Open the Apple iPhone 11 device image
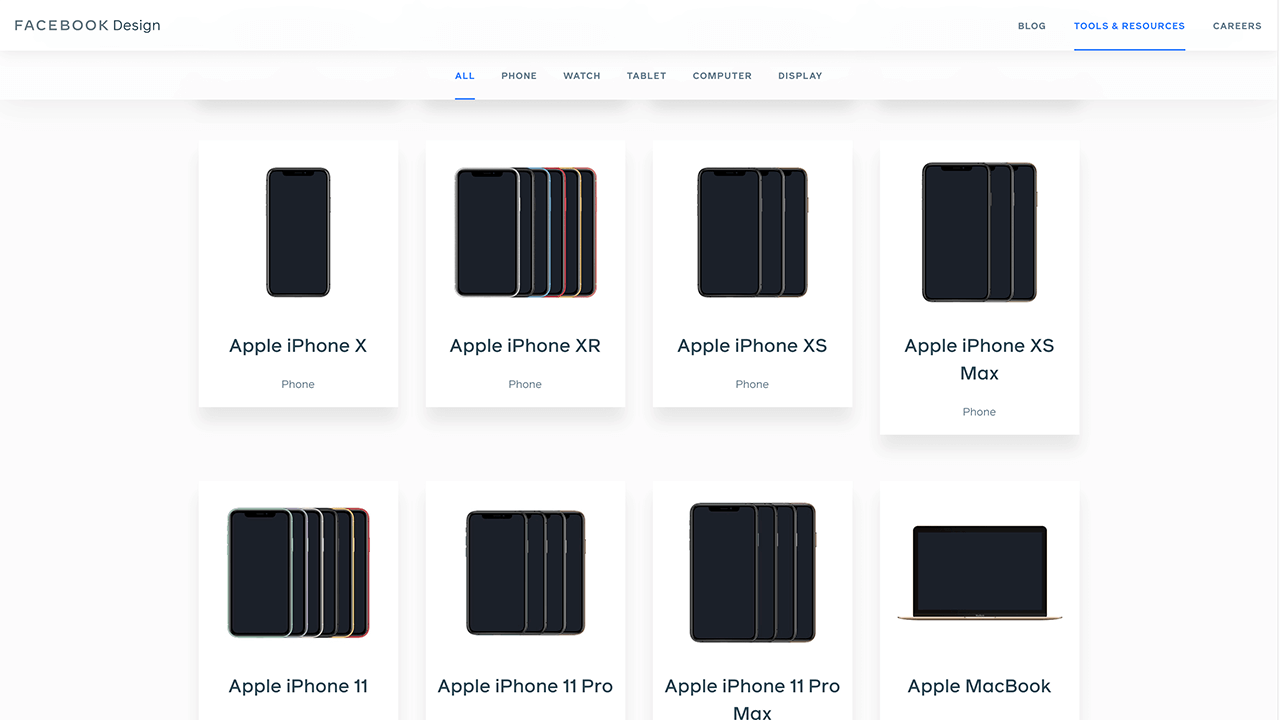1280x720 pixels. 298,573
